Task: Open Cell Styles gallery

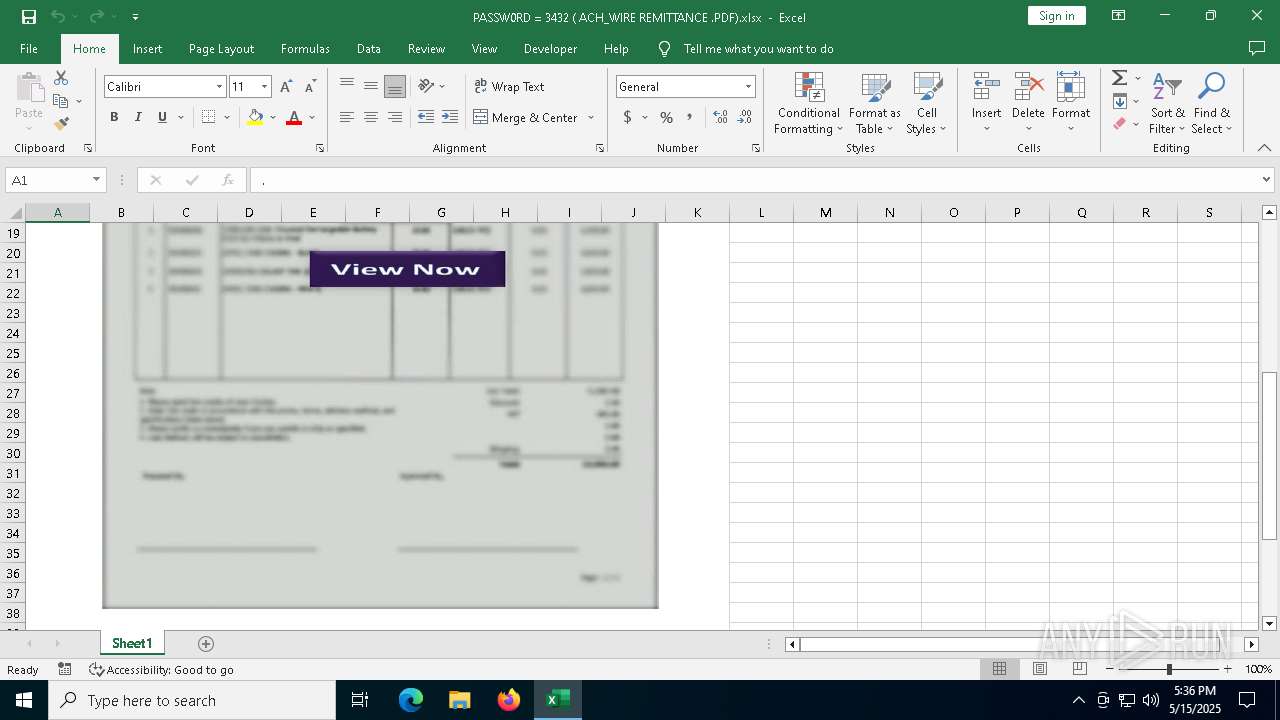Action: (927, 103)
